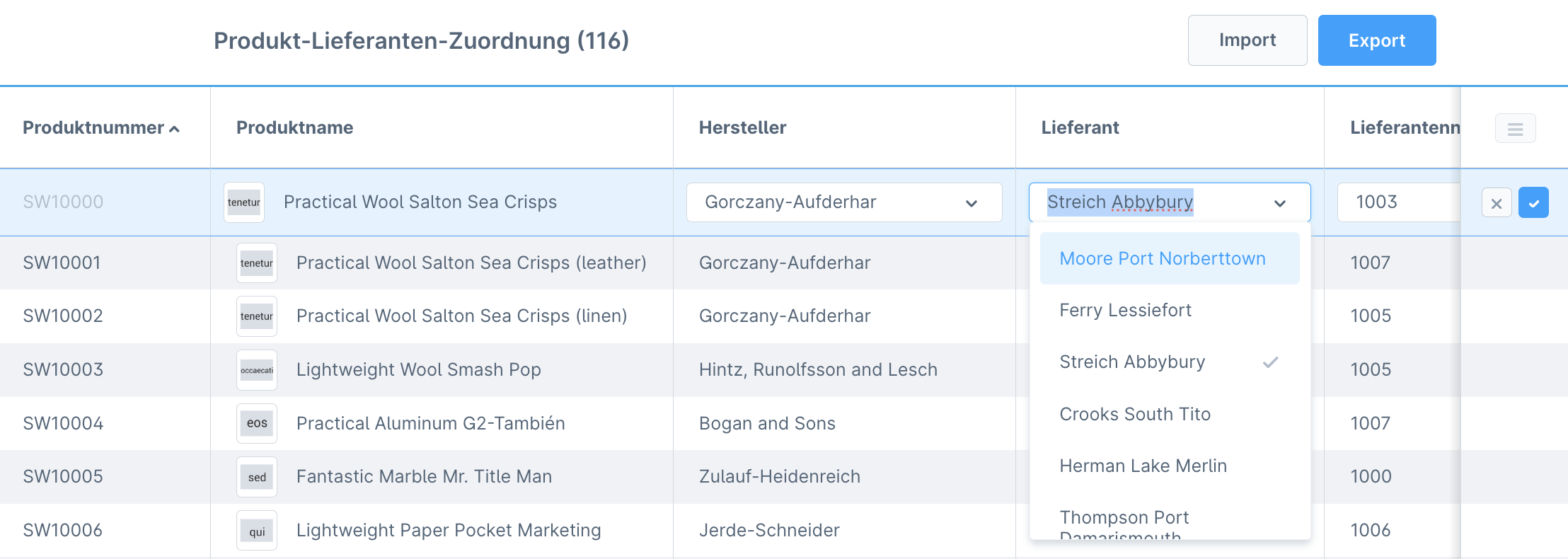
Task: Choose Herman Lake Merlin supplier
Action: [x=1143, y=466]
